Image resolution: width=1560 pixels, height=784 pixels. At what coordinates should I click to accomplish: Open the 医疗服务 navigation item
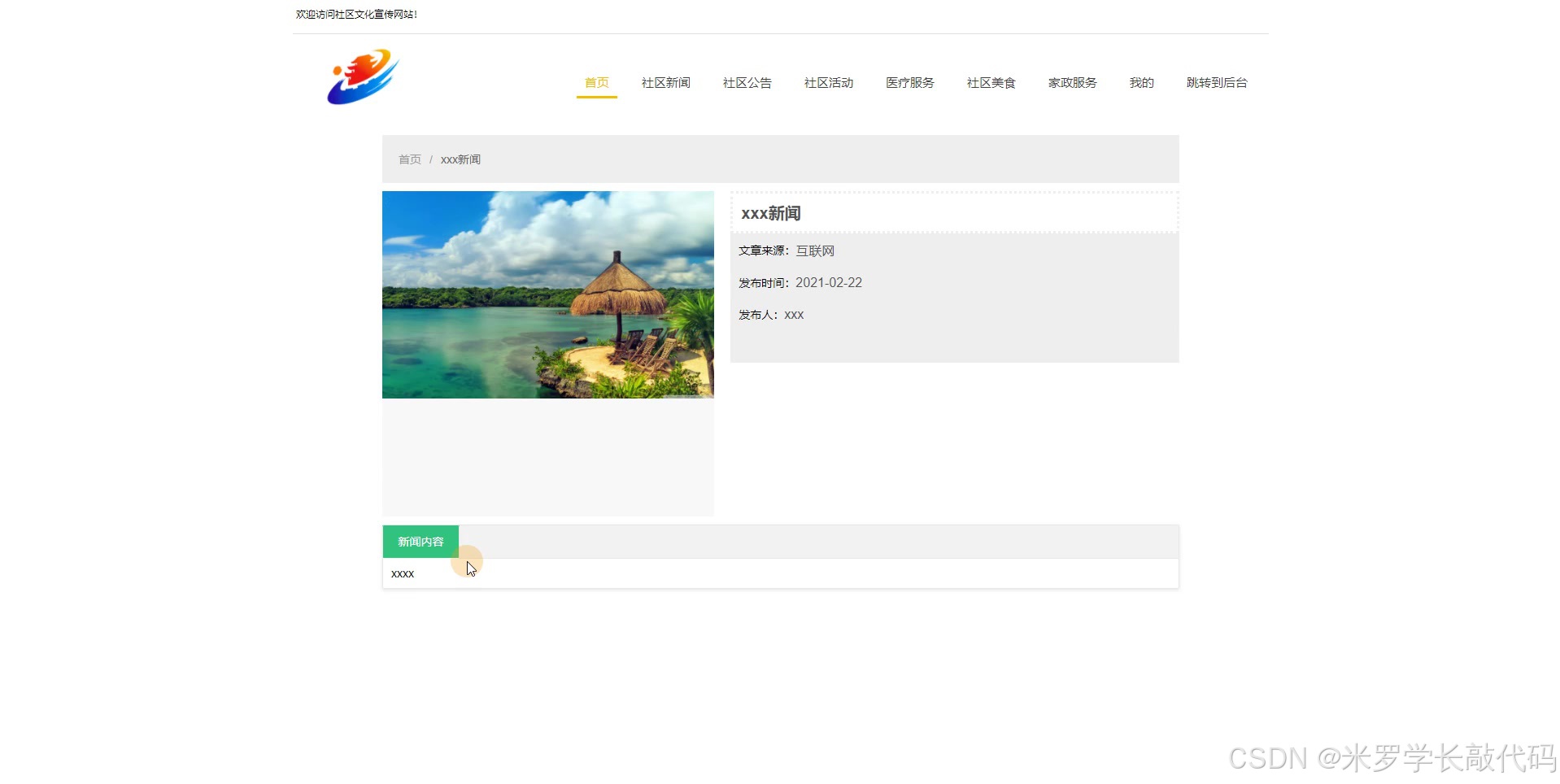pos(909,82)
